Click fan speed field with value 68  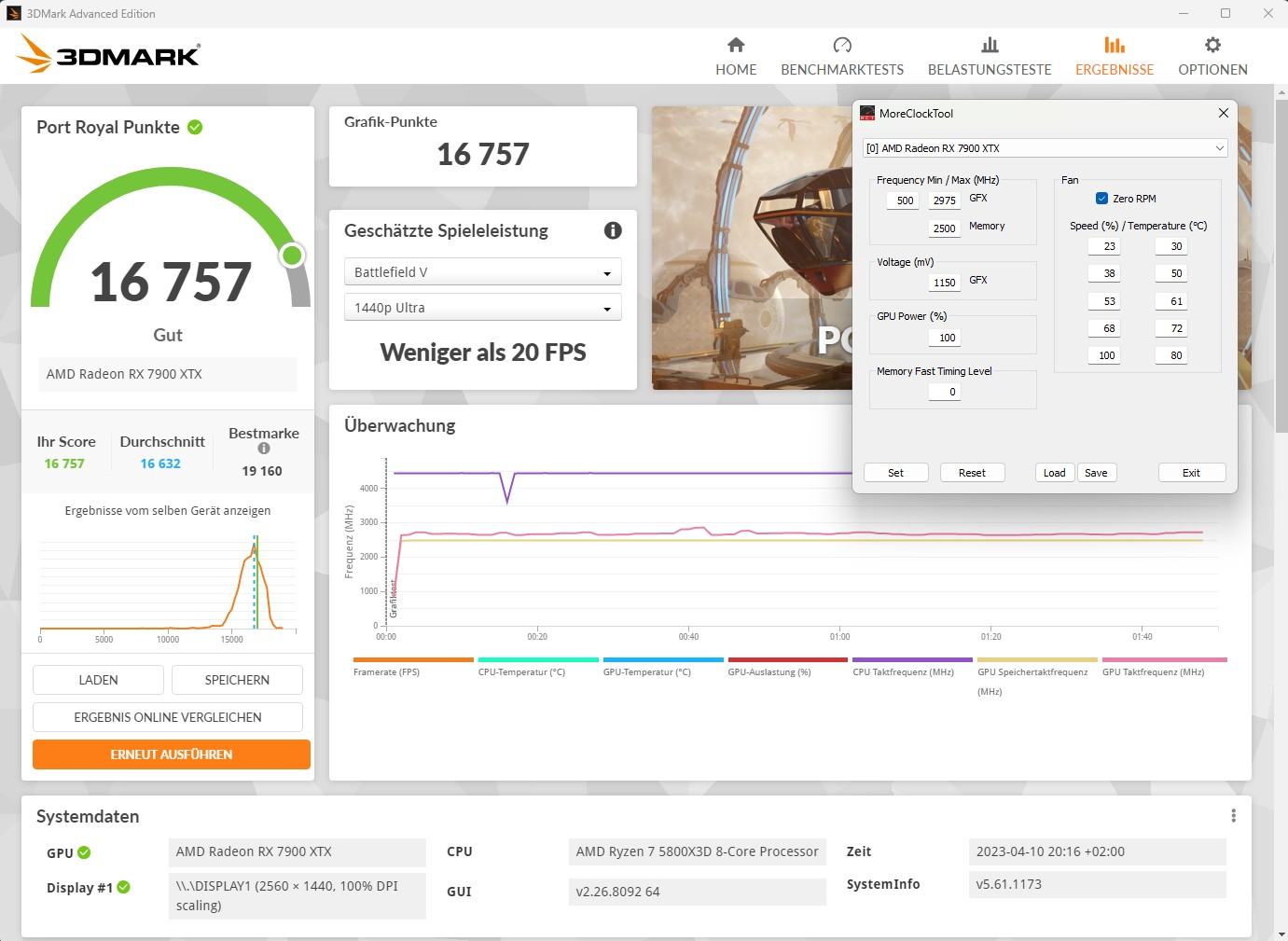(x=1103, y=328)
